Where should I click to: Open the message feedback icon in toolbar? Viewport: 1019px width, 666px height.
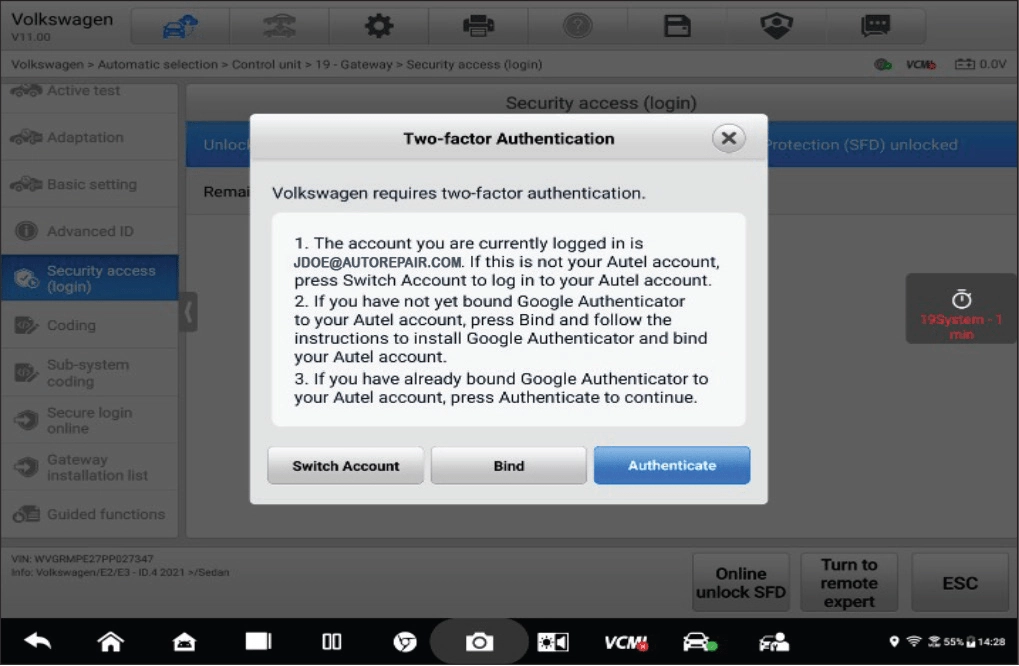pyautogui.click(x=875, y=26)
